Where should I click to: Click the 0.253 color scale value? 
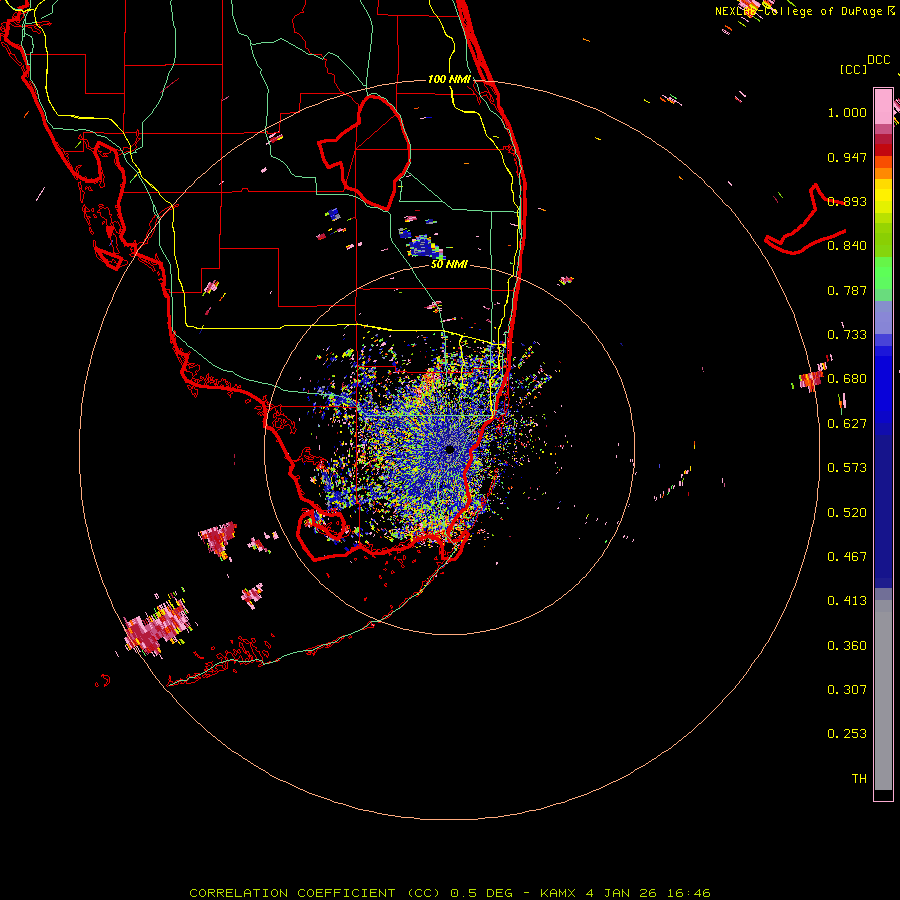click(x=847, y=734)
